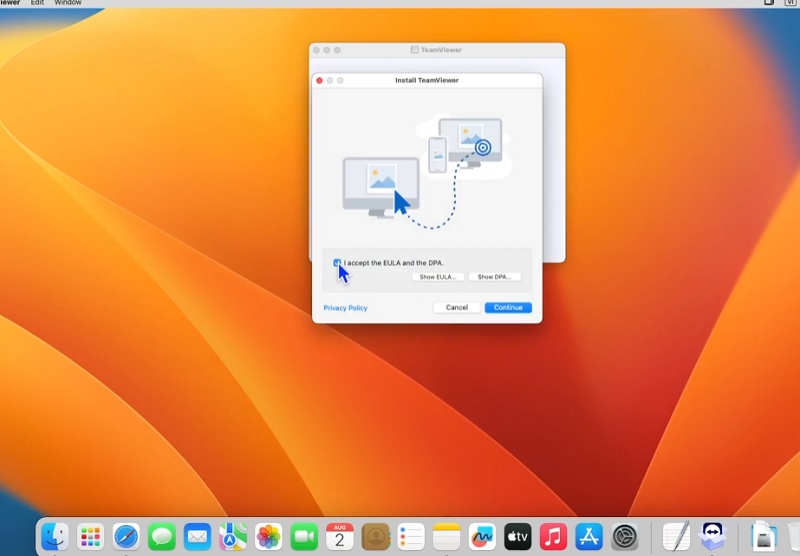Open Photos from the dock
800x556 pixels.
pos(268,537)
